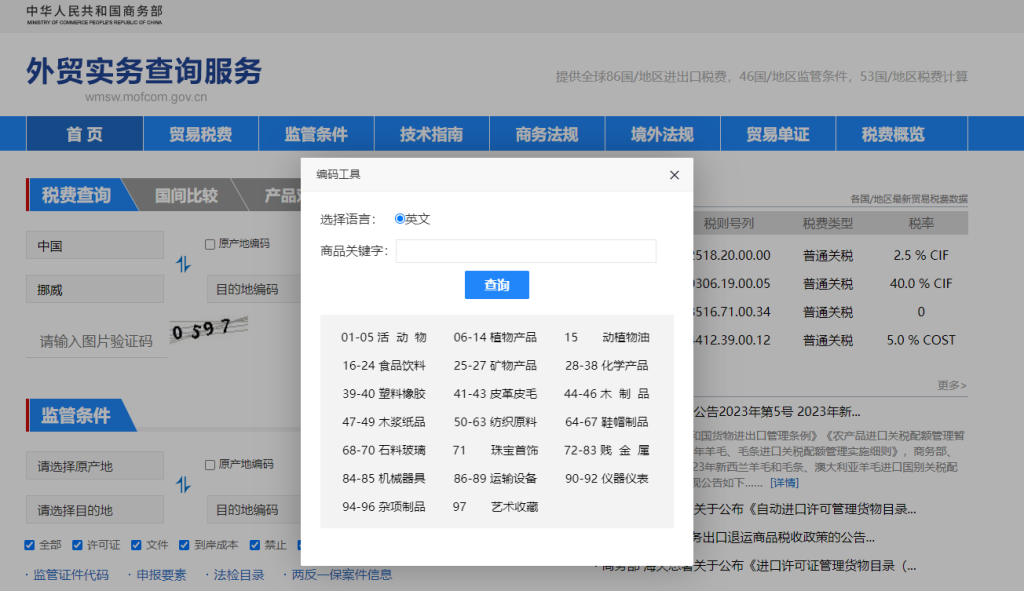Click the 中华人民共和国商务部 logo
The width and height of the screenshot is (1024, 591).
(x=95, y=14)
